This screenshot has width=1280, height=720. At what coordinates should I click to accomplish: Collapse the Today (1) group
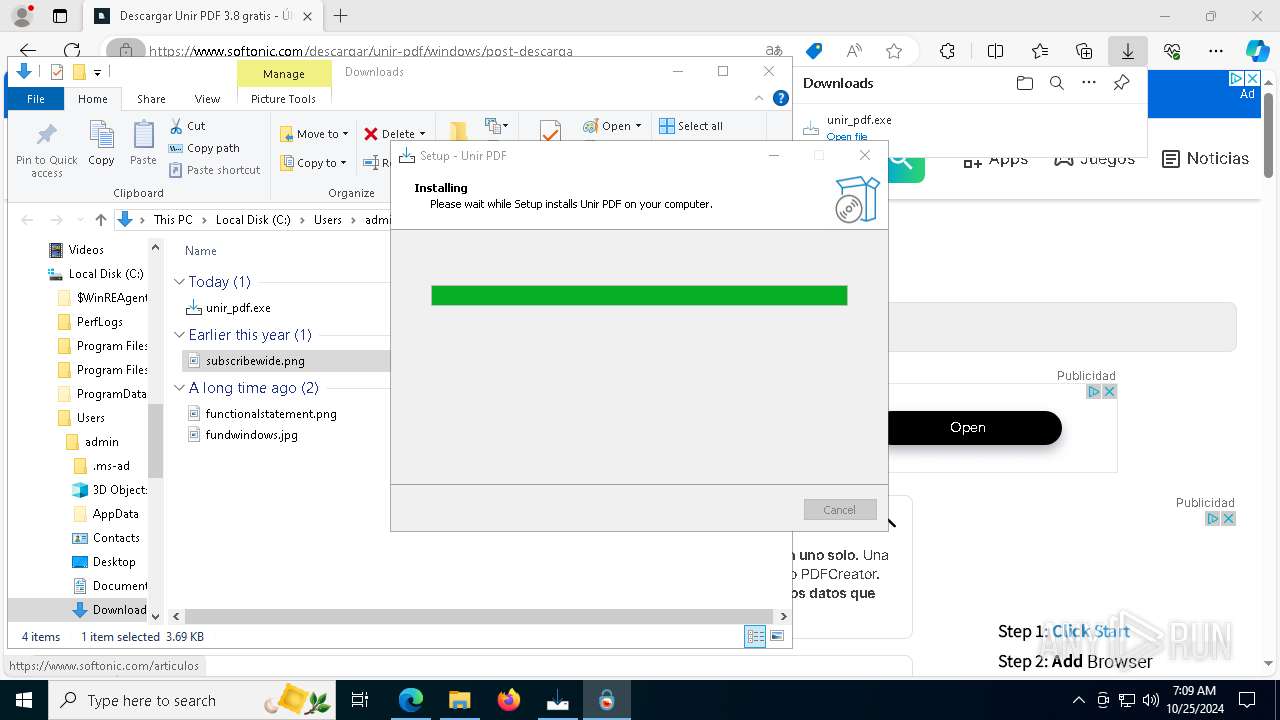coord(179,282)
